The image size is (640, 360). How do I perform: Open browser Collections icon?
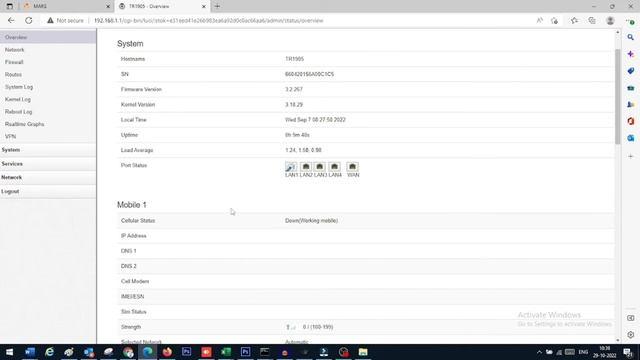592,20
